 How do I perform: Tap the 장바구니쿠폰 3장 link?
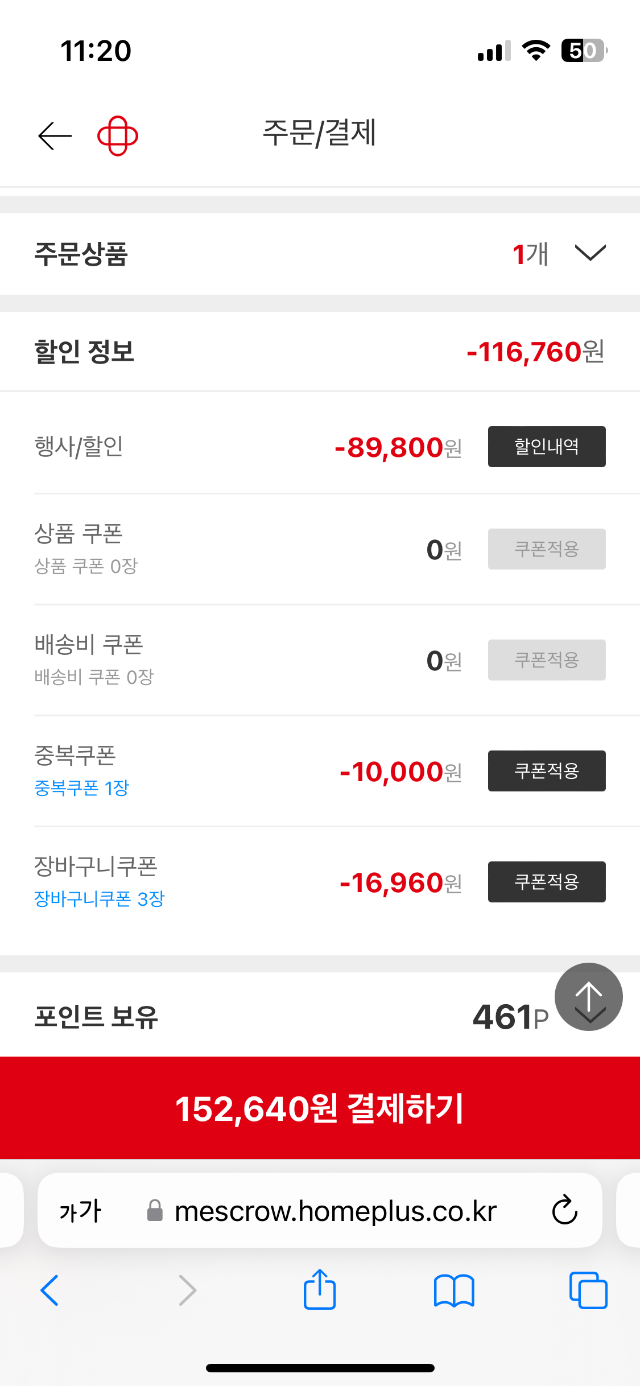(x=99, y=899)
